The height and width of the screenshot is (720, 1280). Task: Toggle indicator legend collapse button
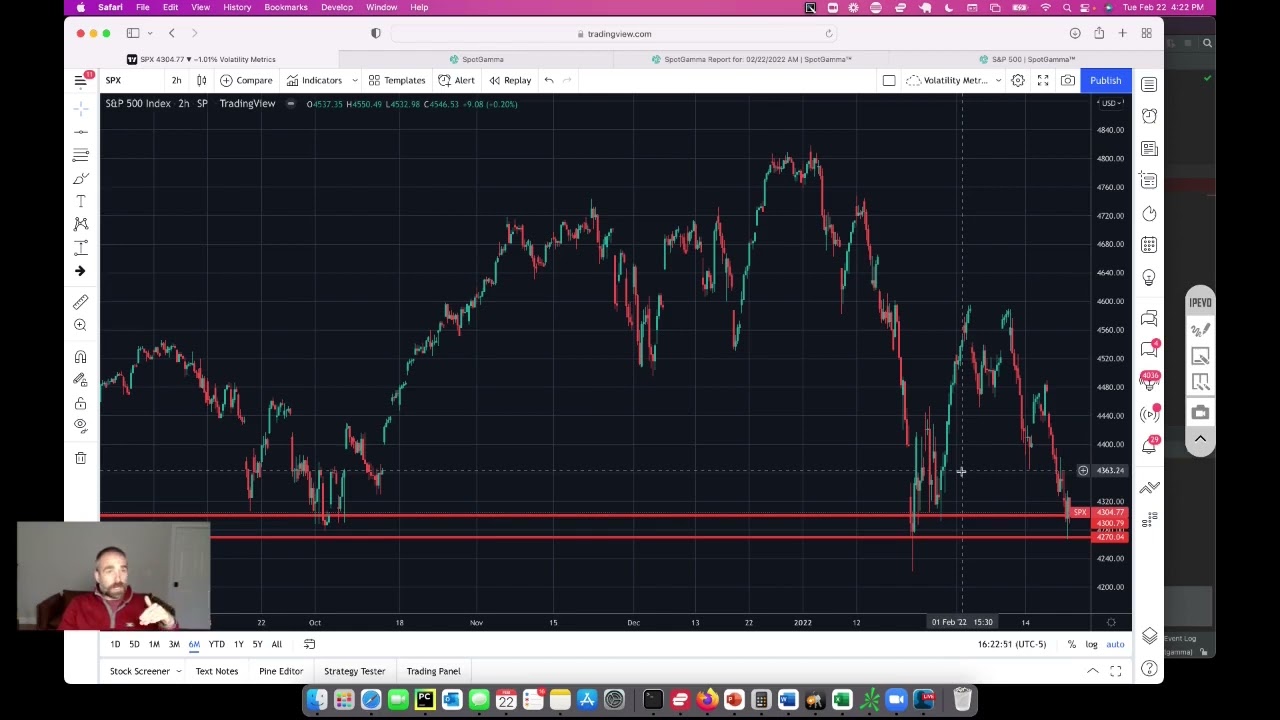coord(291,104)
